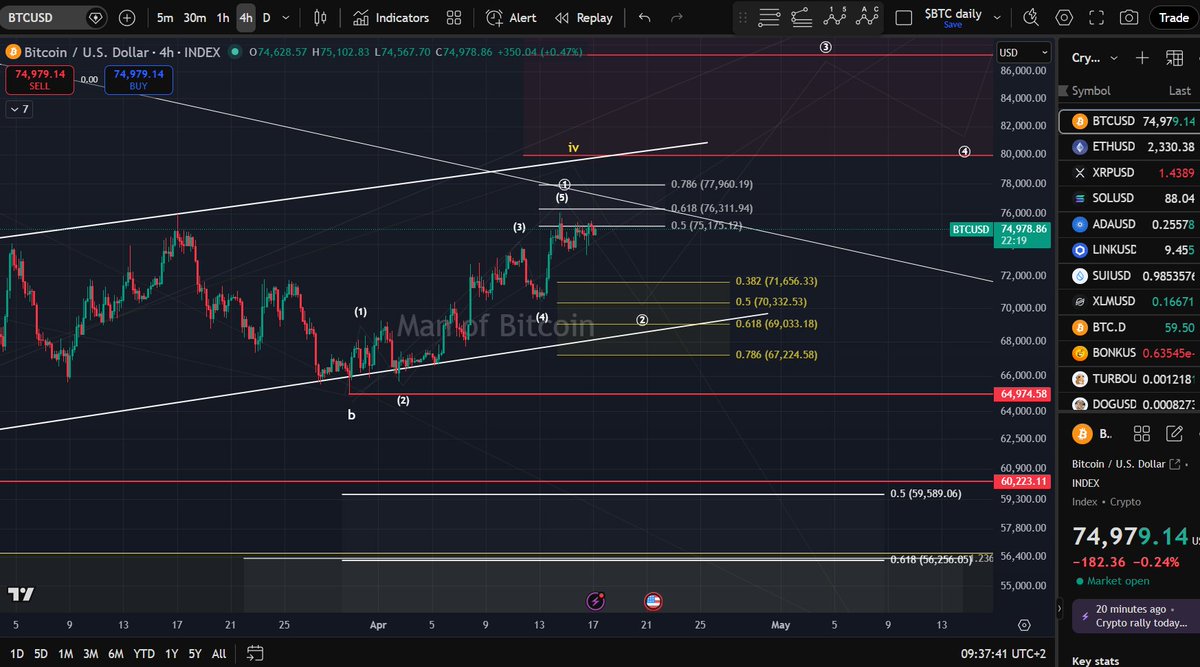Open chart settings hexagon icon

1064,18
